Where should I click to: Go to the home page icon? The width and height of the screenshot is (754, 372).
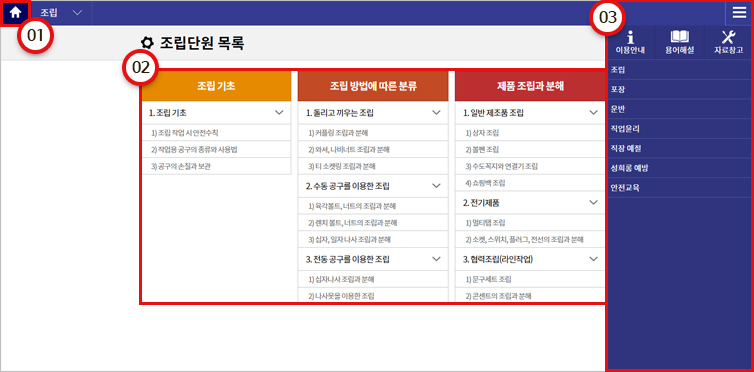pos(15,12)
